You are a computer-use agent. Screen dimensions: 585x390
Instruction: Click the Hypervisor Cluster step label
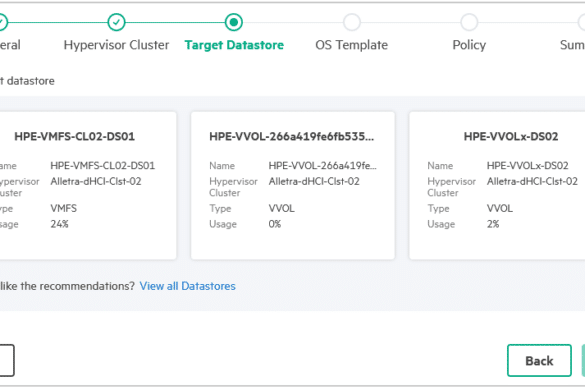[116, 45]
